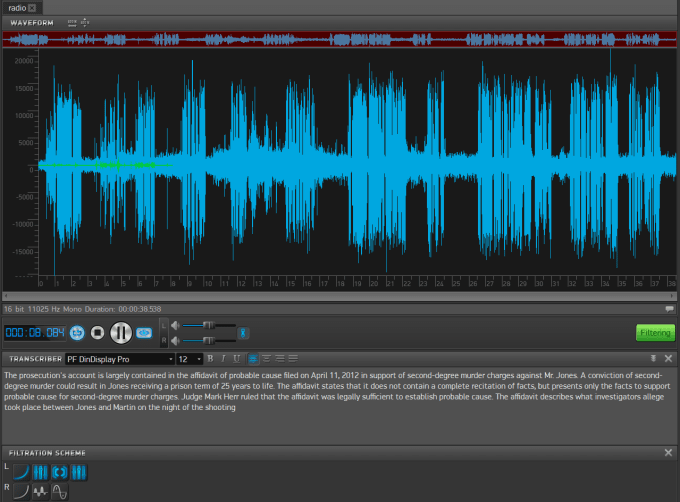This screenshot has width=680, height=502.
Task: Click the pin icon on Transcriber panel
Action: (x=653, y=359)
